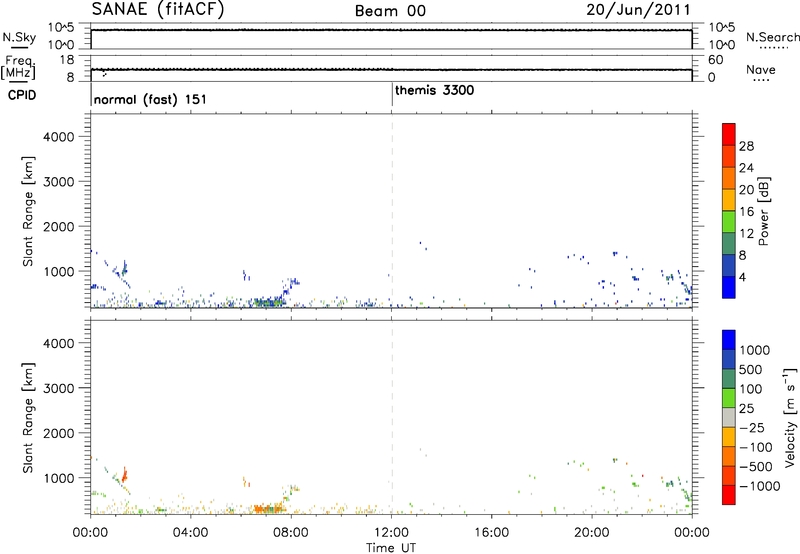Image resolution: width=800 pixels, height=554 pixels.
Task: Click the Beam 00 label
Action: click(x=390, y=11)
